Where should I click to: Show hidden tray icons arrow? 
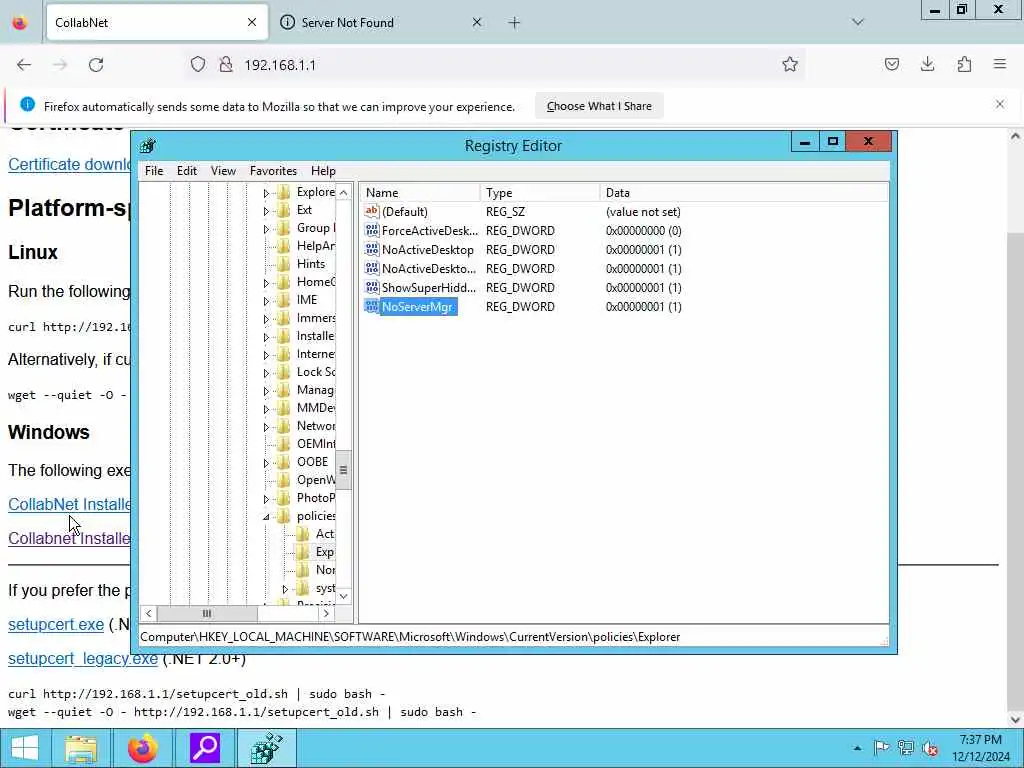pos(857,748)
